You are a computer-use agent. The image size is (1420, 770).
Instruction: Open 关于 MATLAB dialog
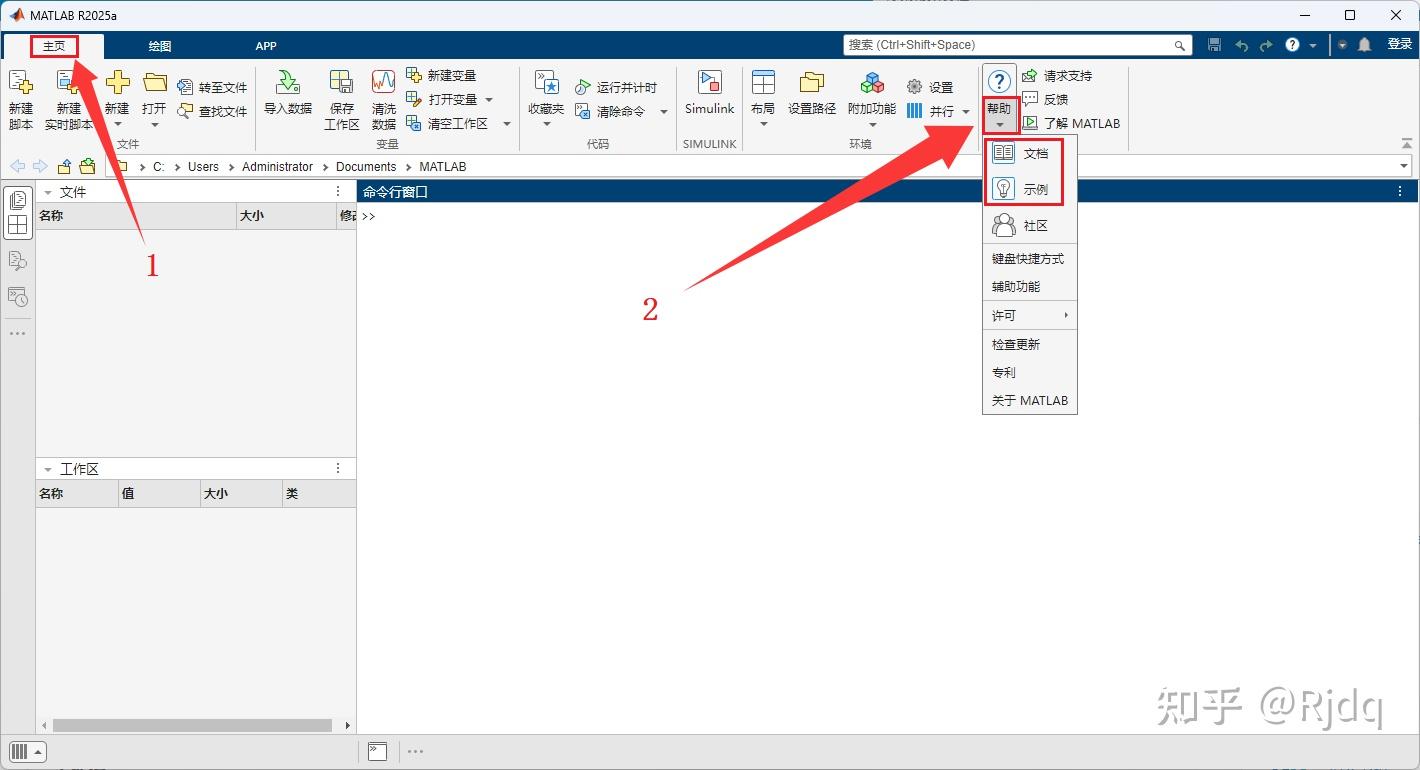click(1029, 400)
